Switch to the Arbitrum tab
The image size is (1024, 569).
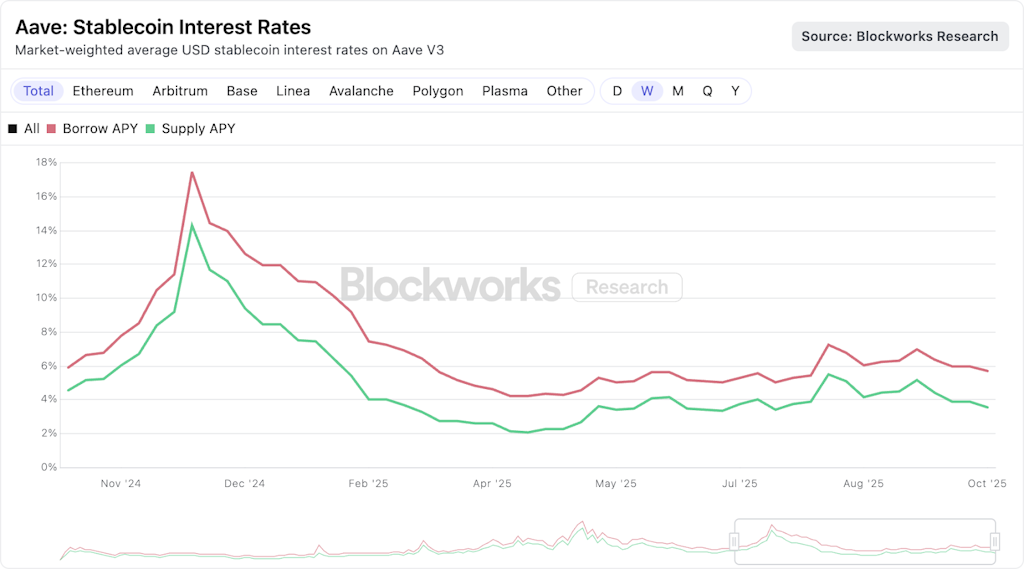(180, 91)
